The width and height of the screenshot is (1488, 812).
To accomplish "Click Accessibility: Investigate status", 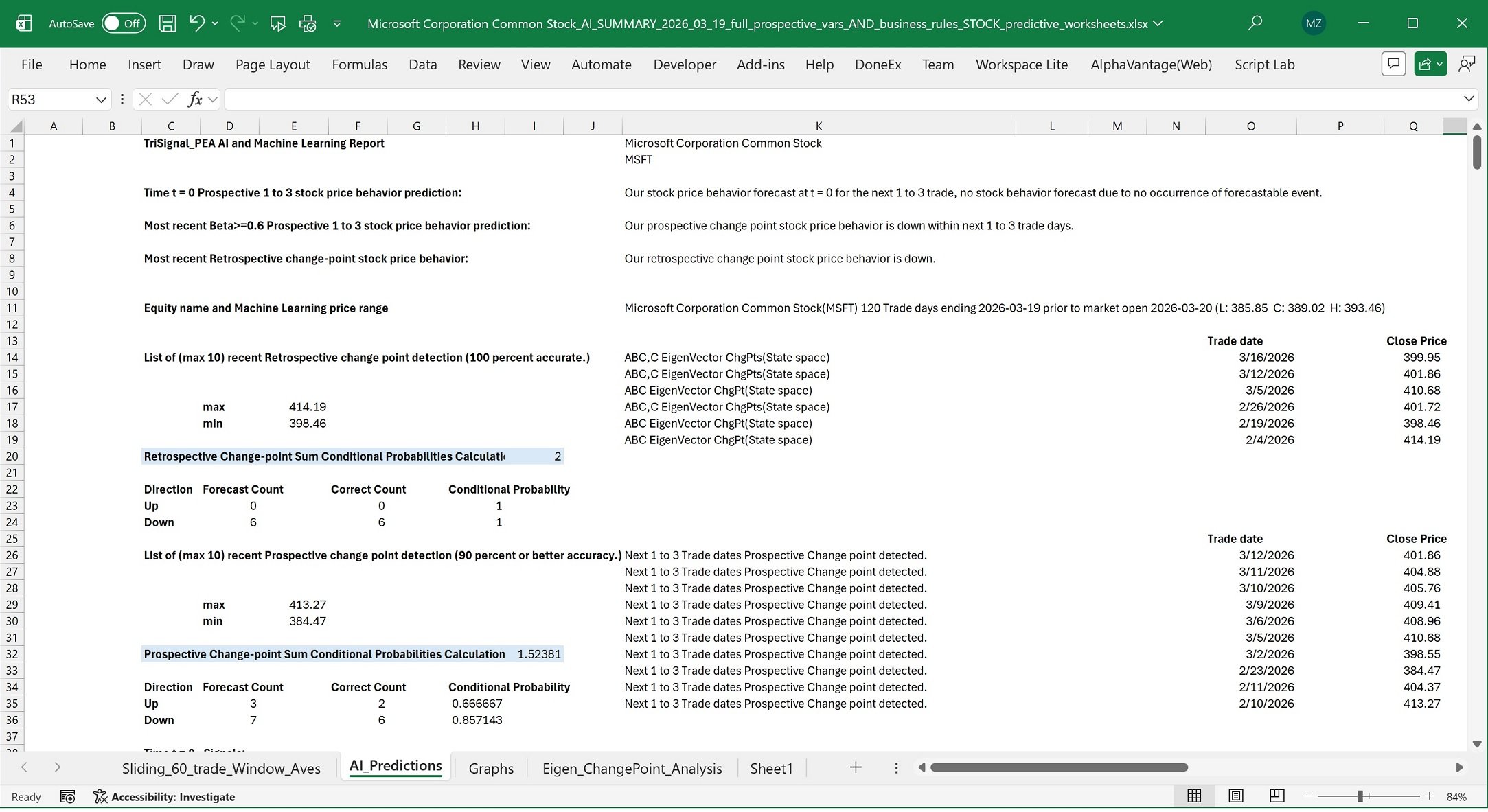I will [165, 797].
